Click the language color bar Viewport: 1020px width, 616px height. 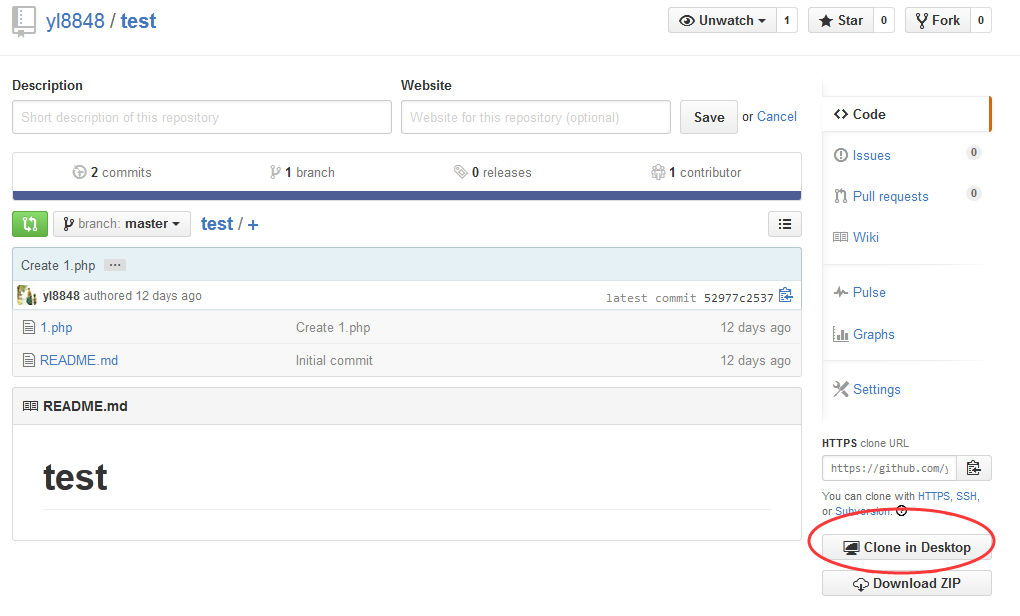click(x=407, y=195)
